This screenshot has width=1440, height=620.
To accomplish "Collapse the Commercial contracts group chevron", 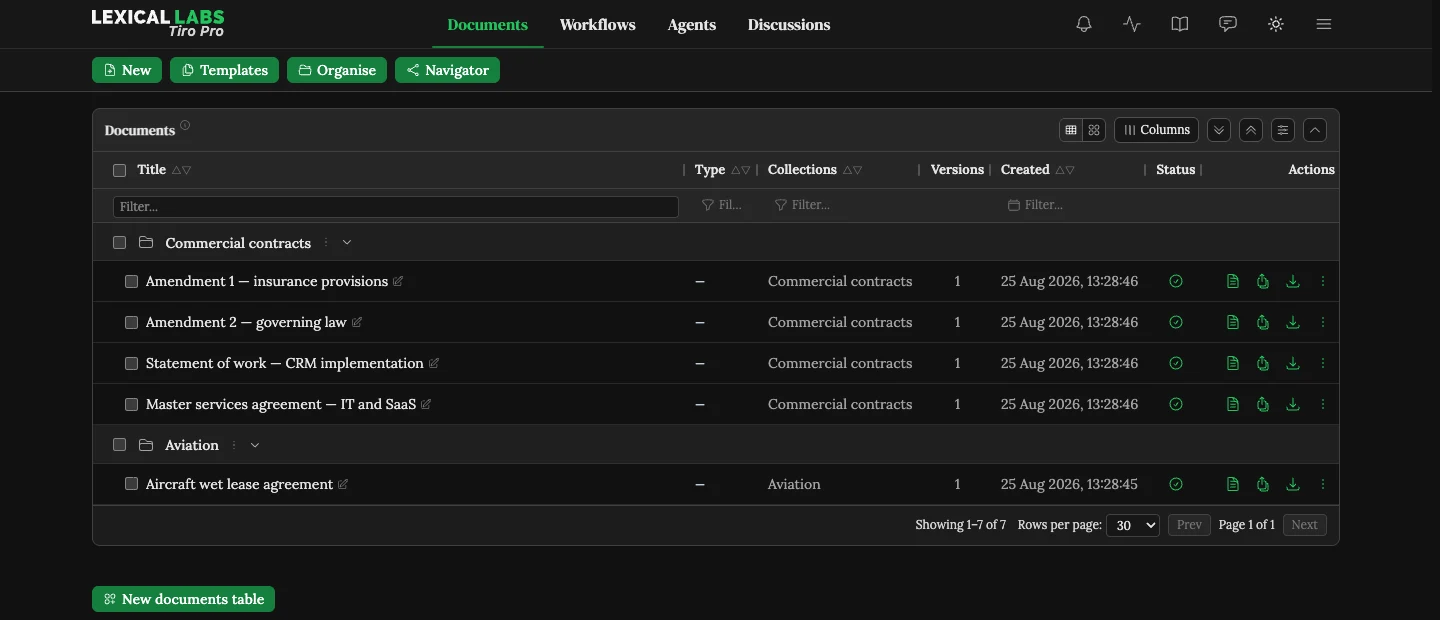I will click(x=347, y=243).
